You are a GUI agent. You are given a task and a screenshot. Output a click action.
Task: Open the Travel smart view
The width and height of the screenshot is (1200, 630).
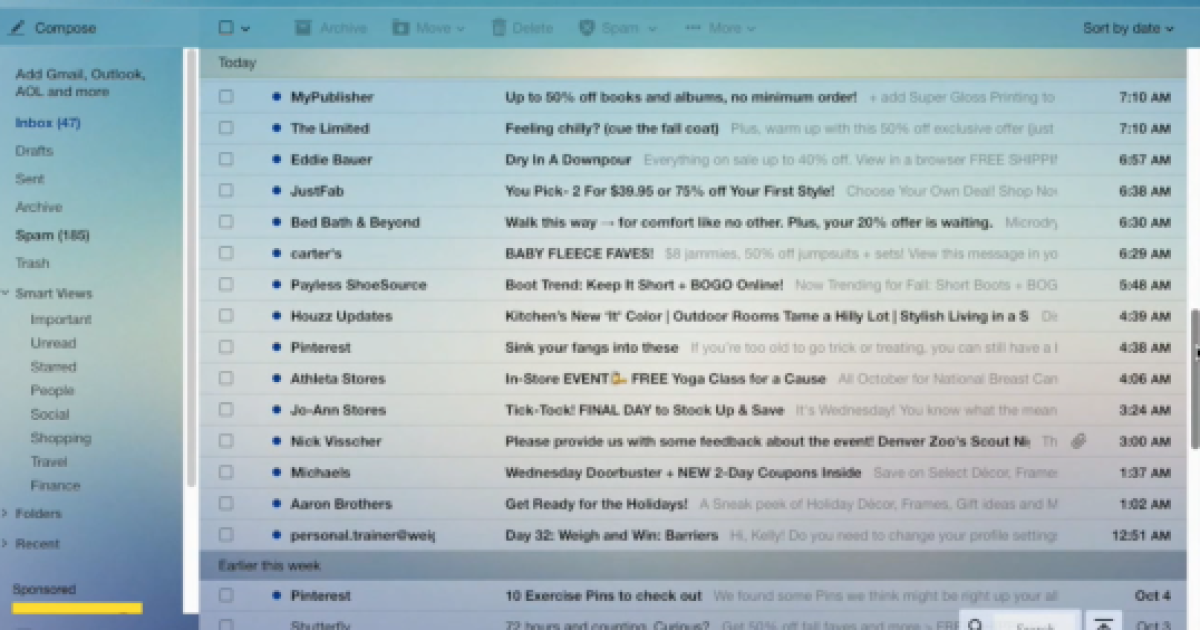[49, 462]
